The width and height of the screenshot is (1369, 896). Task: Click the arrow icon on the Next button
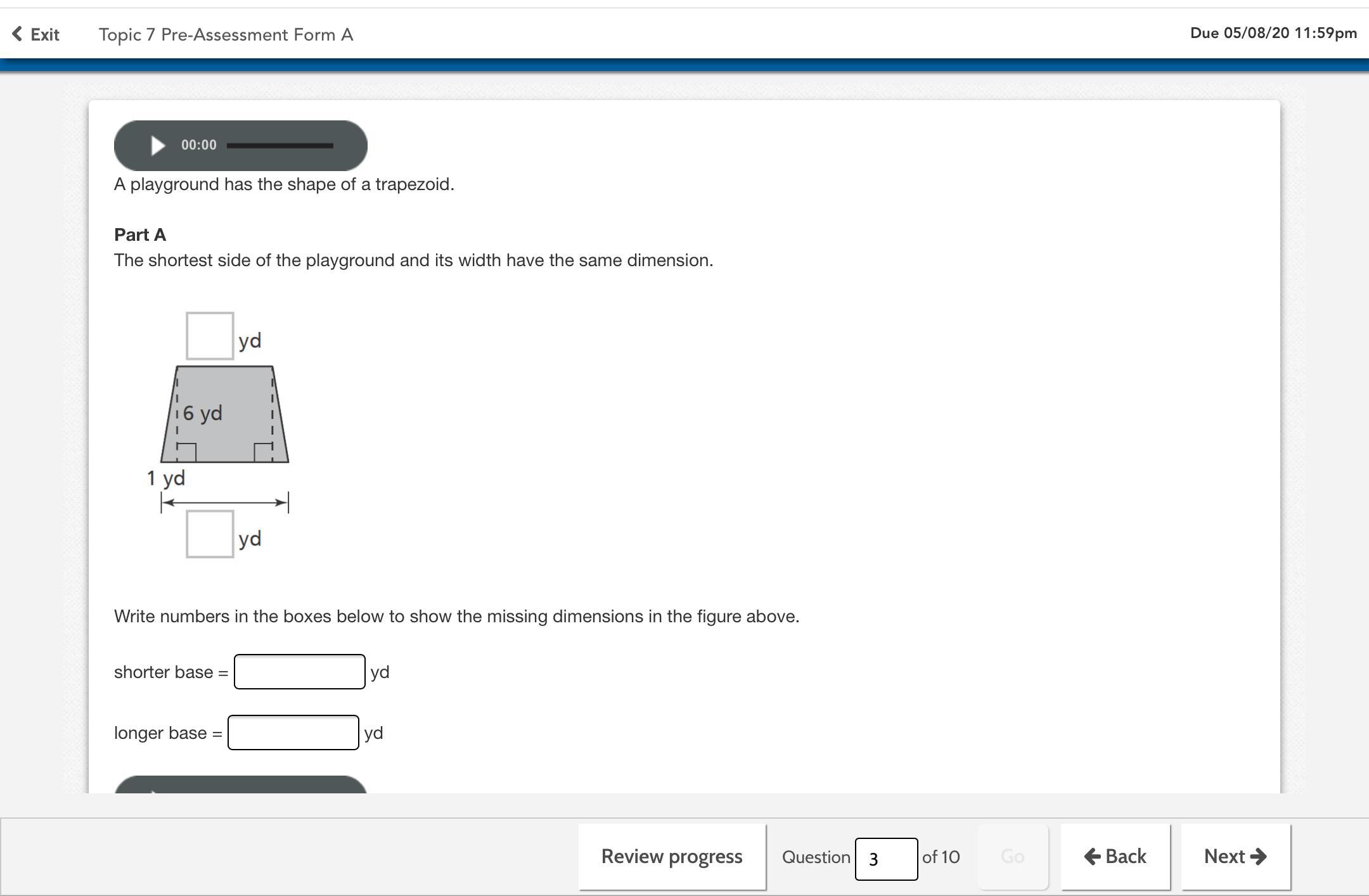point(1258,857)
